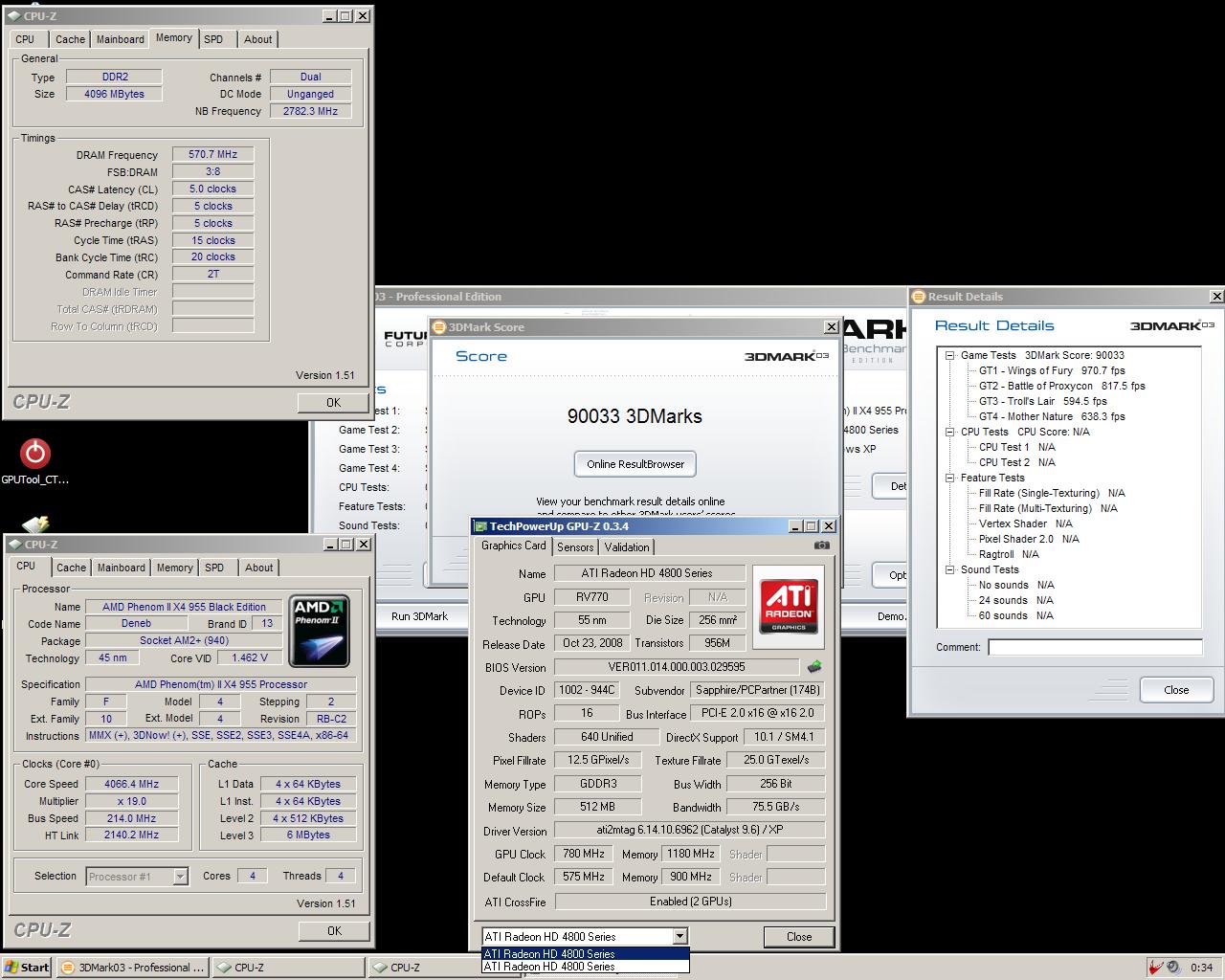Click Run 3DMark button
This screenshot has height=980, width=1225.
pos(419,616)
